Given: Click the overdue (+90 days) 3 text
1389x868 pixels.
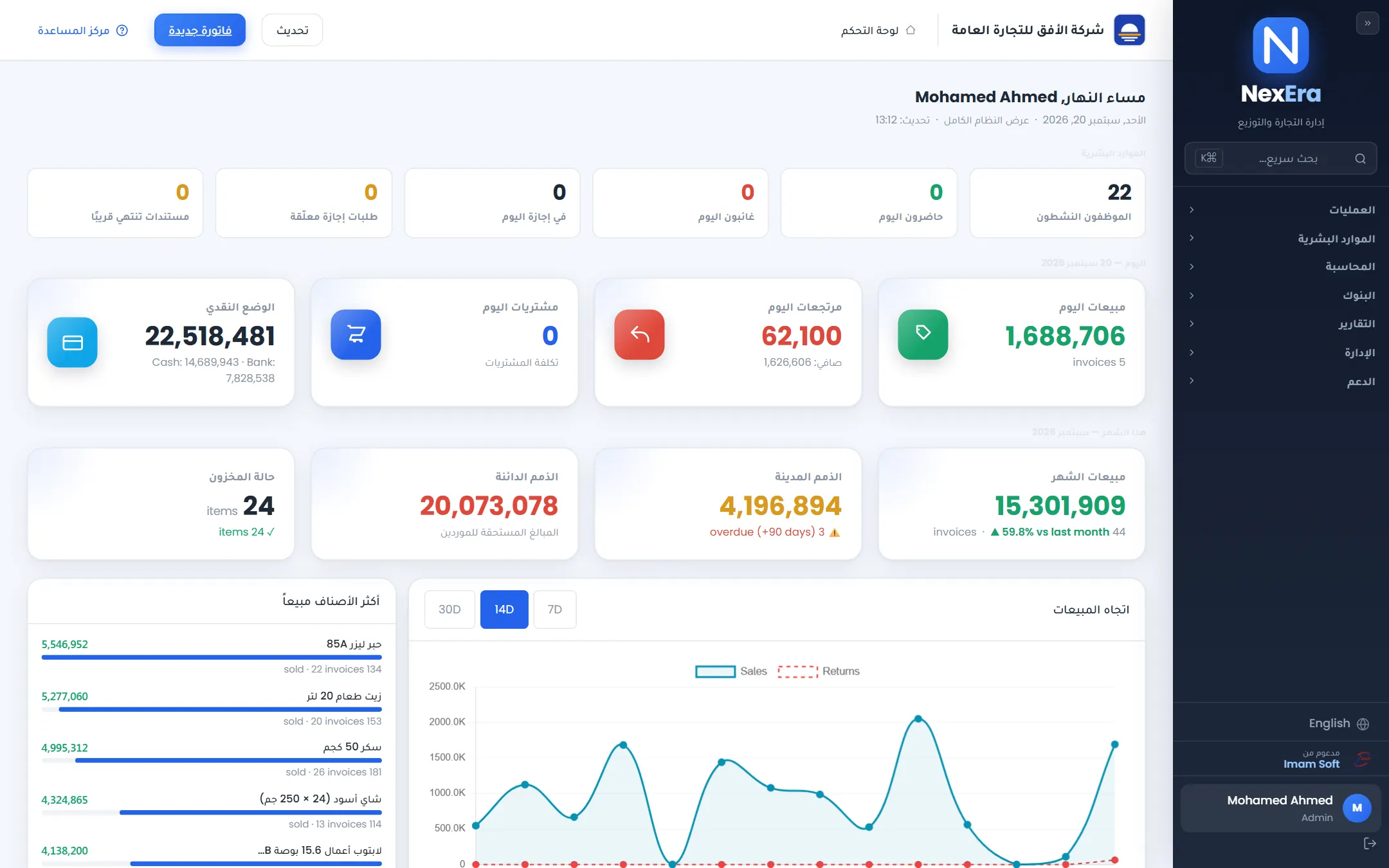Looking at the screenshot, I should click(x=767, y=532).
